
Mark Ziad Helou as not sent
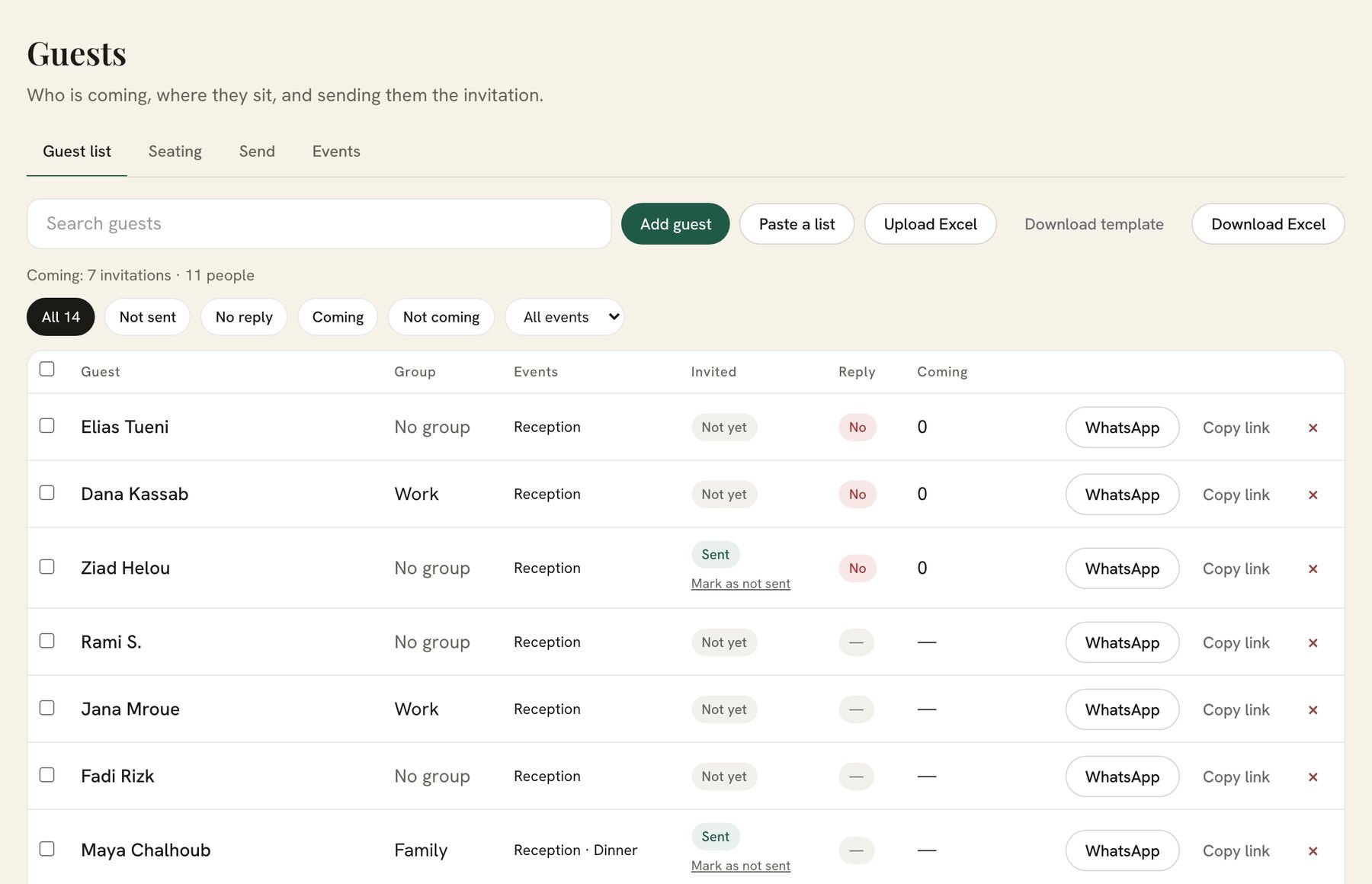[741, 584]
